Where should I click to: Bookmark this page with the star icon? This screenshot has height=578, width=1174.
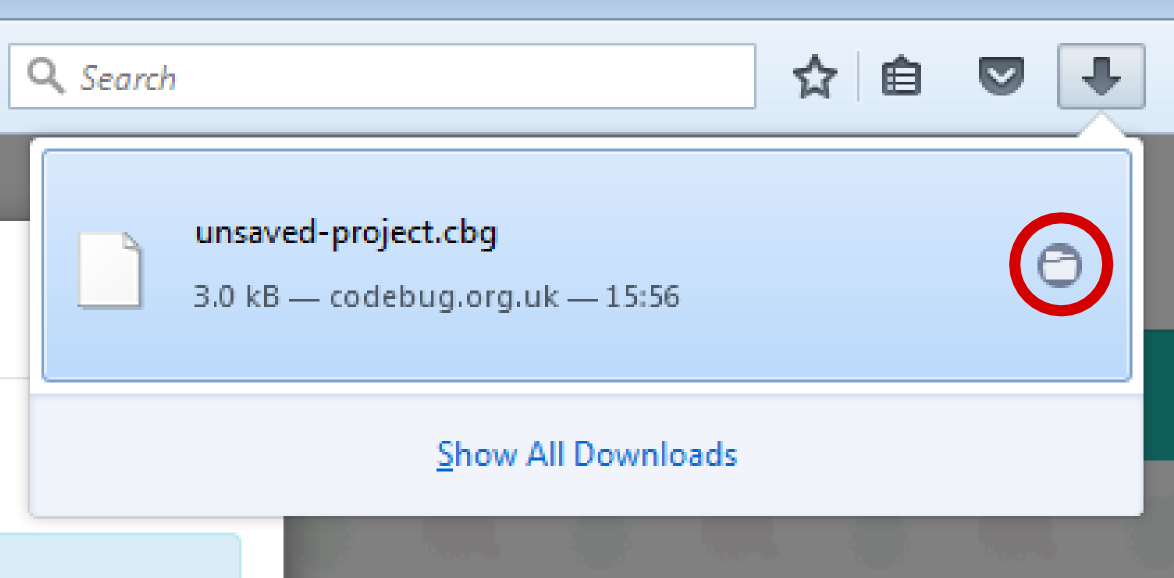pos(815,78)
